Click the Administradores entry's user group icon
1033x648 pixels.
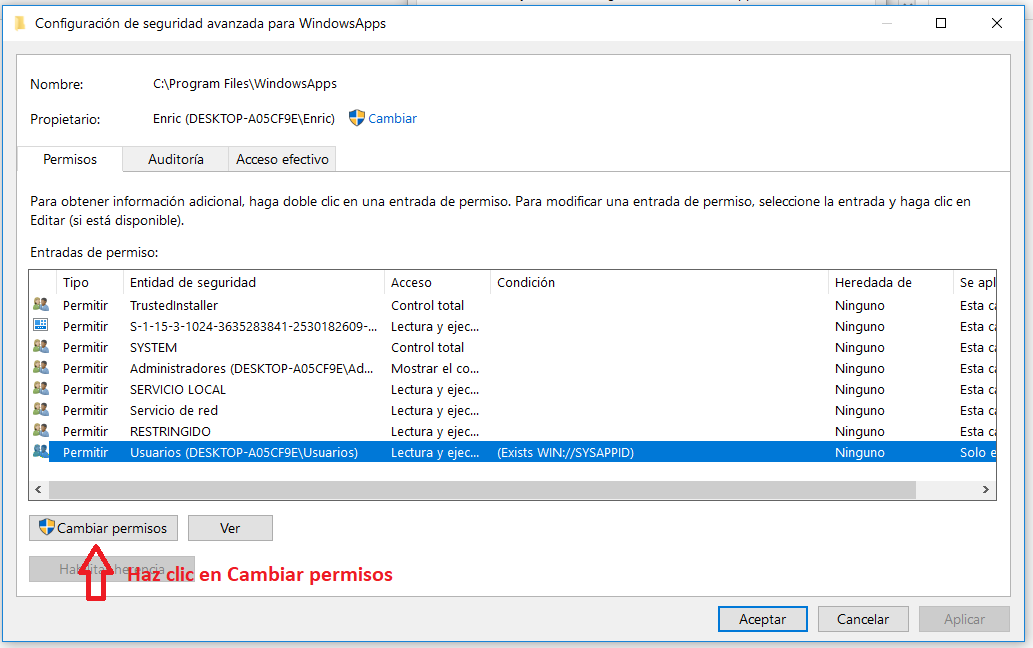coord(41,367)
